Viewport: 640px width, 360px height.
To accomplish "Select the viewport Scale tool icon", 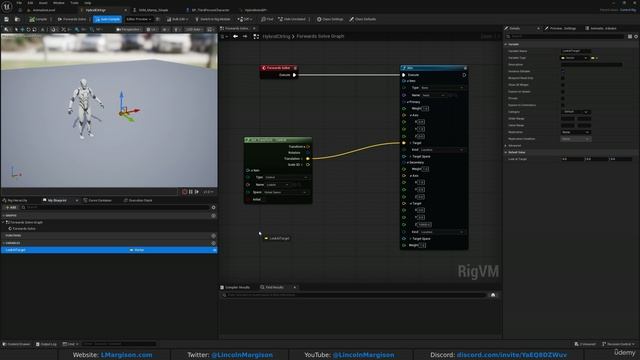I will click(34, 29).
